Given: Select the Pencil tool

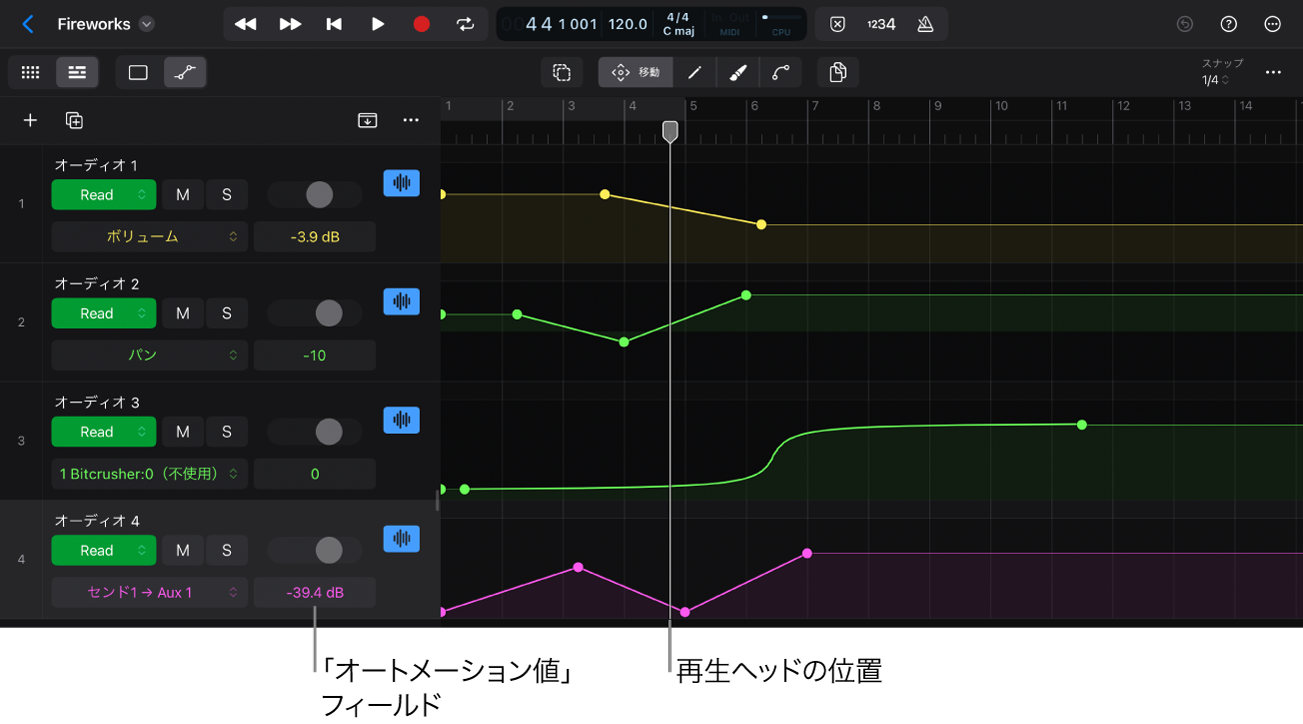Looking at the screenshot, I should point(694,72).
